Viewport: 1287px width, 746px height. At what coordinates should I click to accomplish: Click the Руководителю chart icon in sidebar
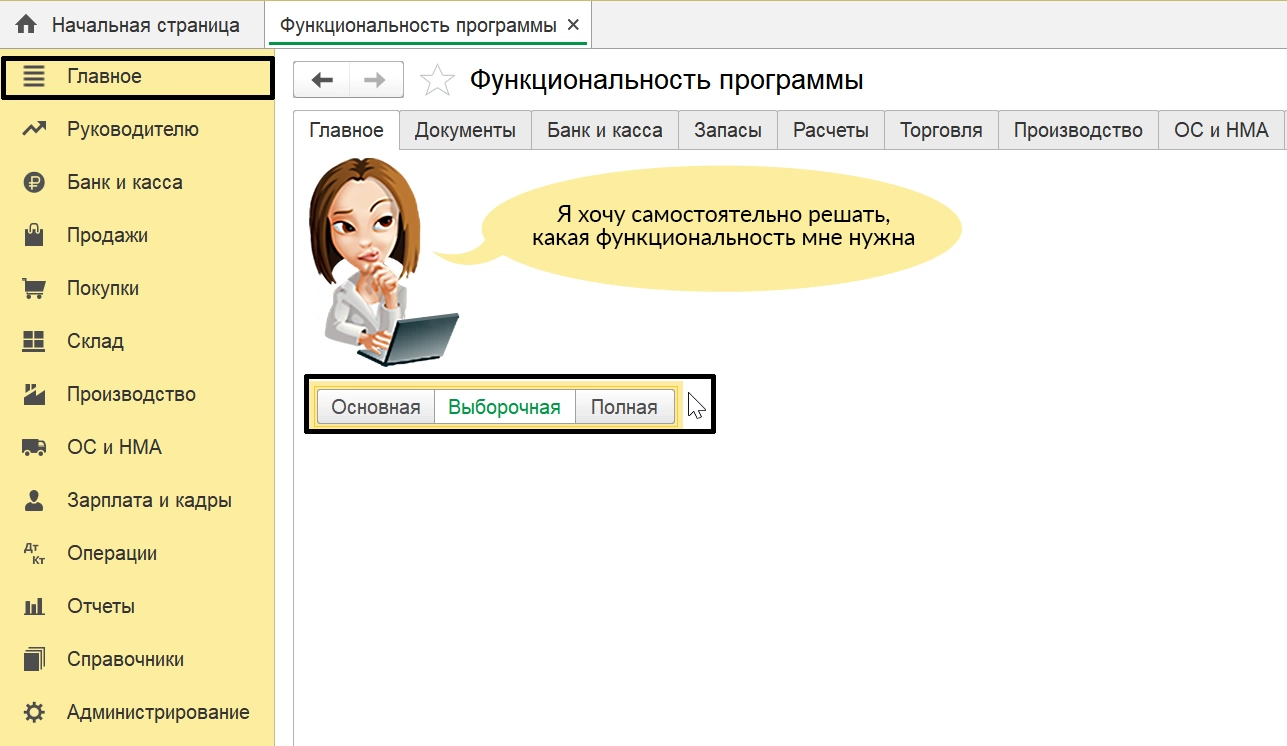(35, 129)
